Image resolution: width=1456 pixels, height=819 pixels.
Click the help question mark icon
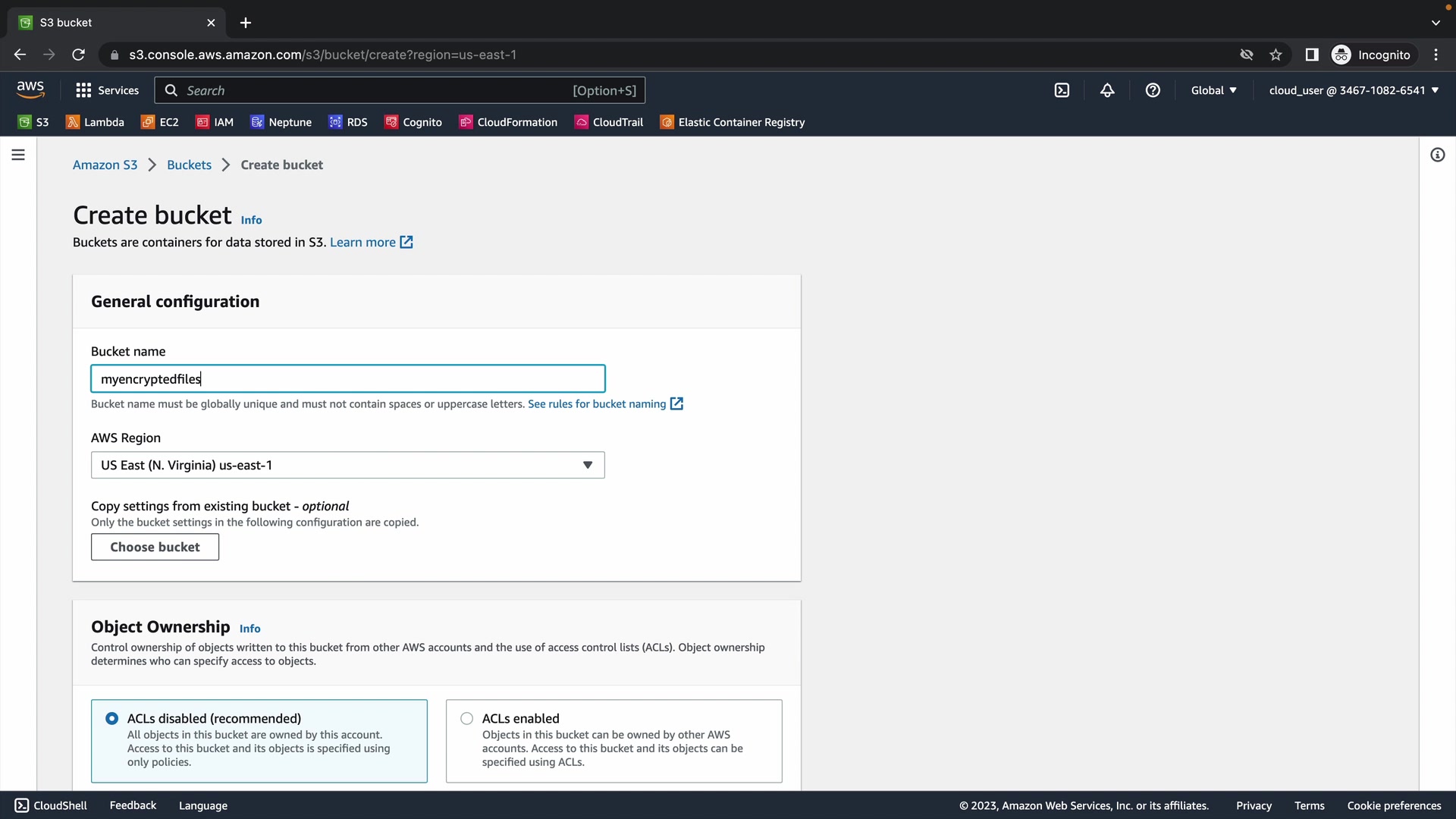click(x=1153, y=90)
